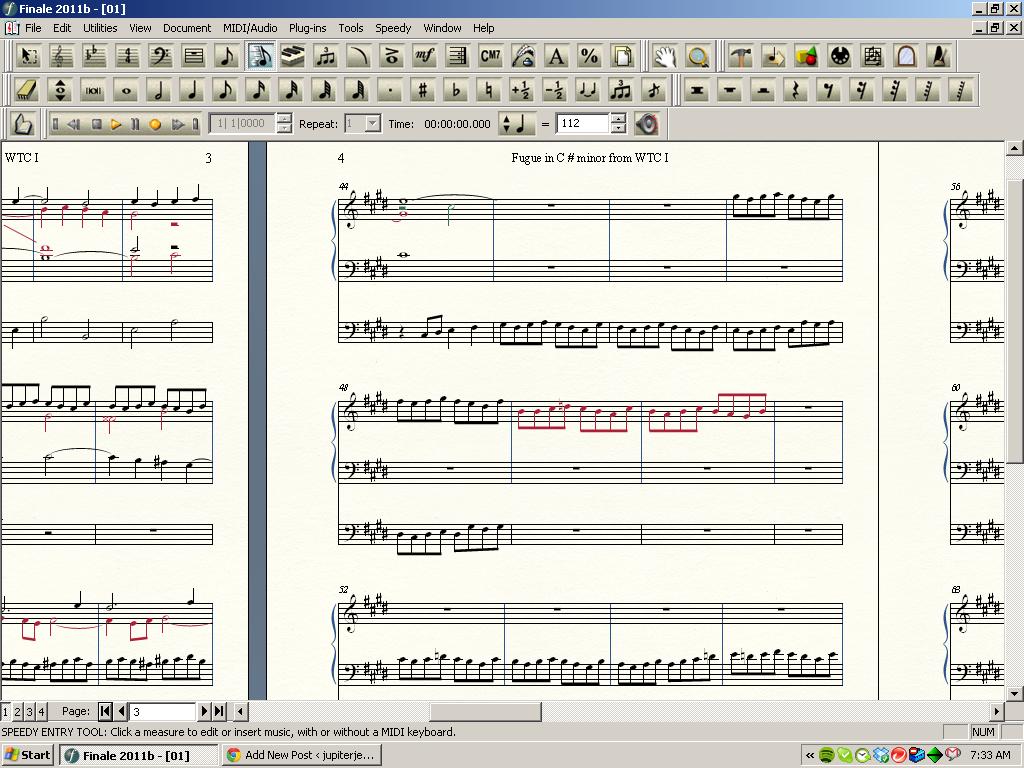Open the Plug-ins menu
The height and width of the screenshot is (768, 1024).
point(308,28)
